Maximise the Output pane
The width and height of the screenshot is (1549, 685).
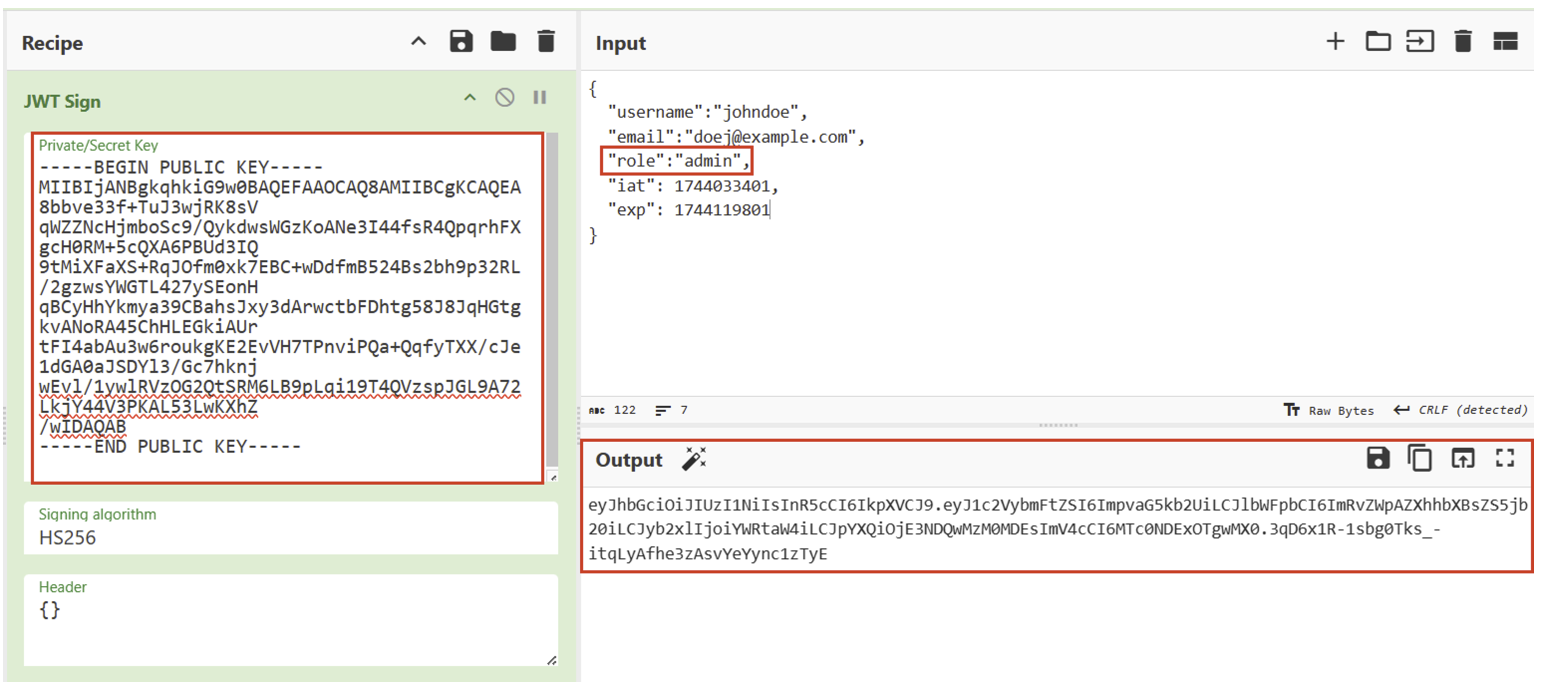click(1505, 458)
